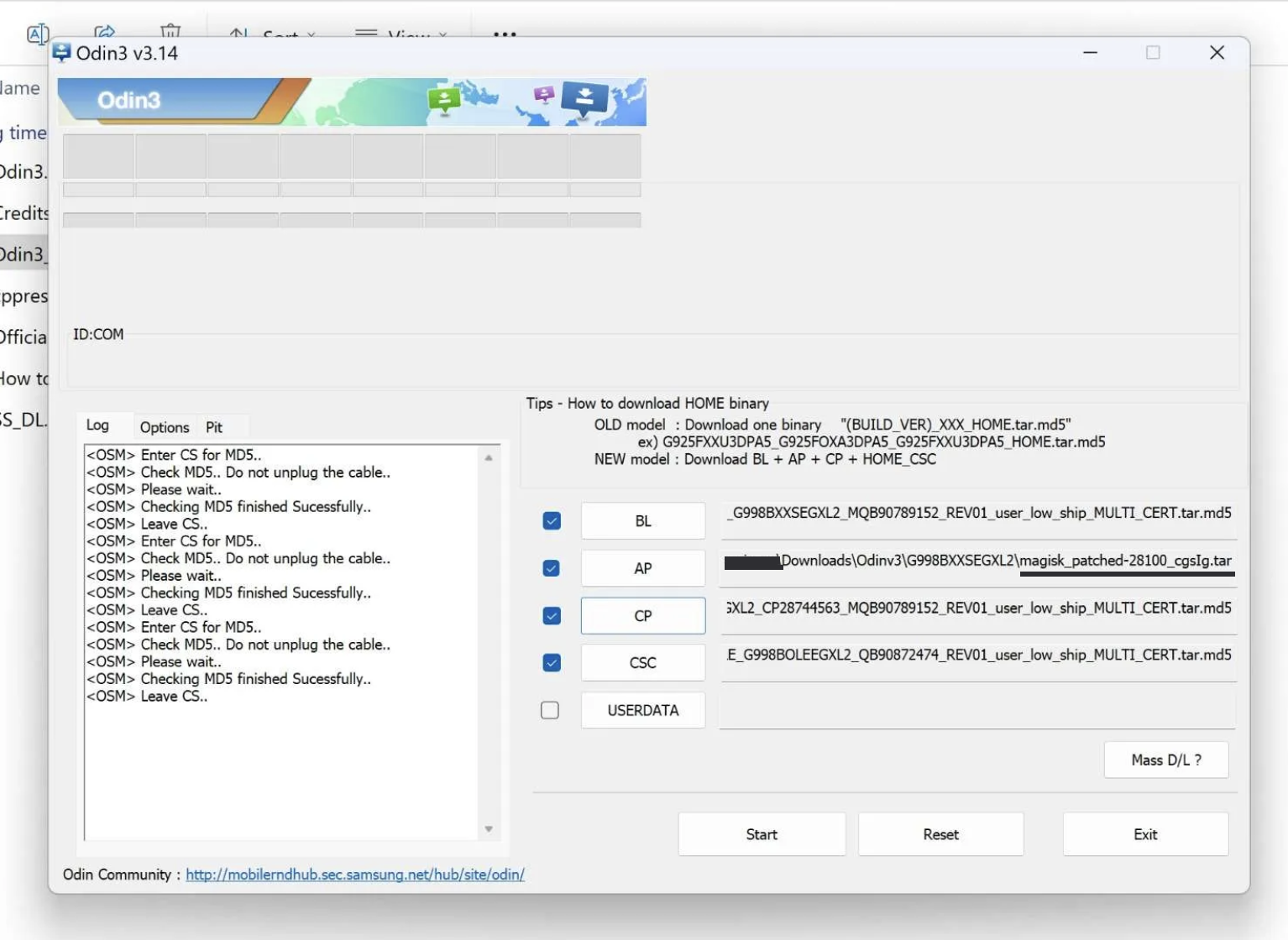Click the empty USERDATA path field

click(x=978, y=710)
